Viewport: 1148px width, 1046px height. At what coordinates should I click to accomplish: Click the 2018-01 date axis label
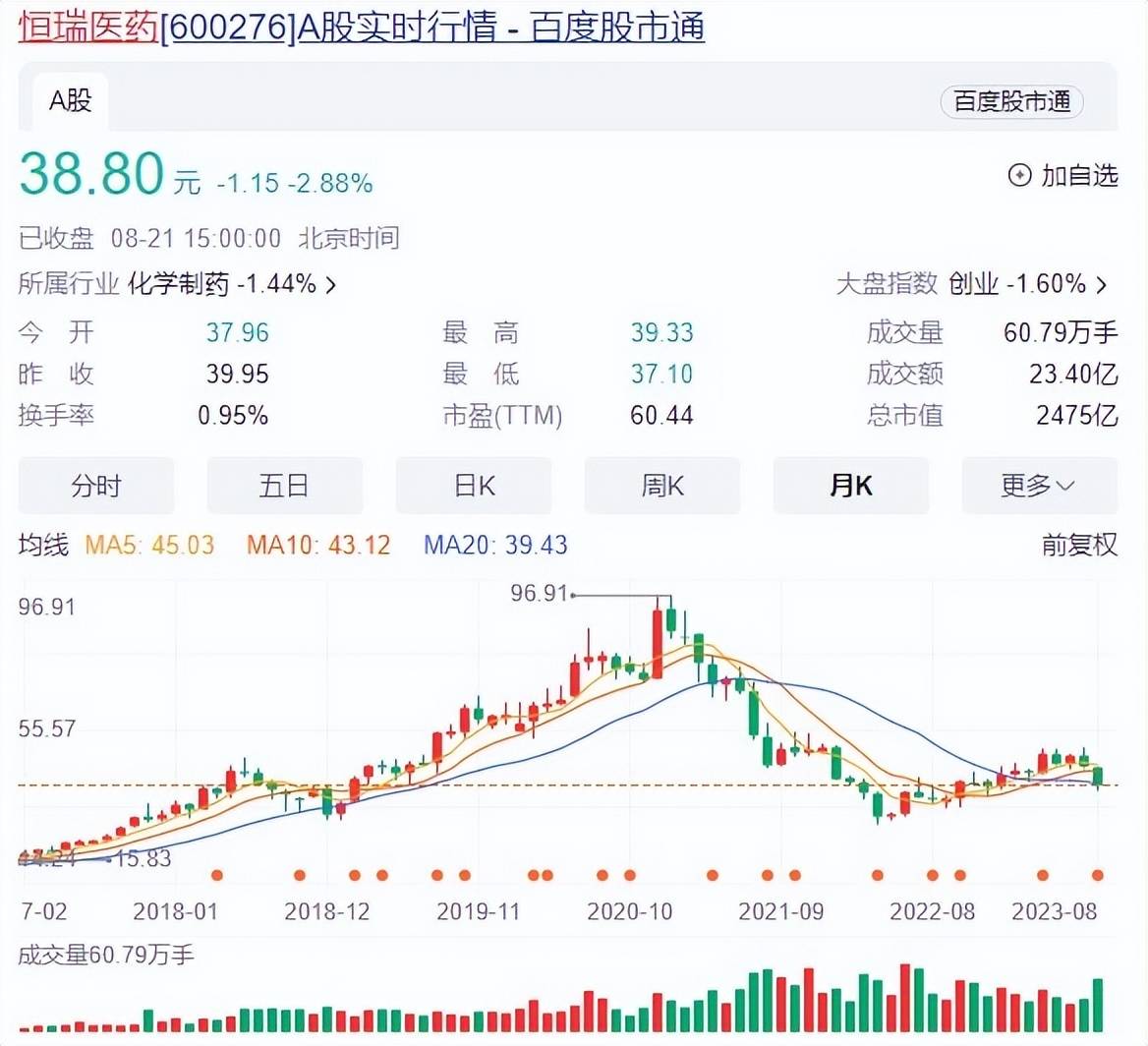(x=176, y=912)
